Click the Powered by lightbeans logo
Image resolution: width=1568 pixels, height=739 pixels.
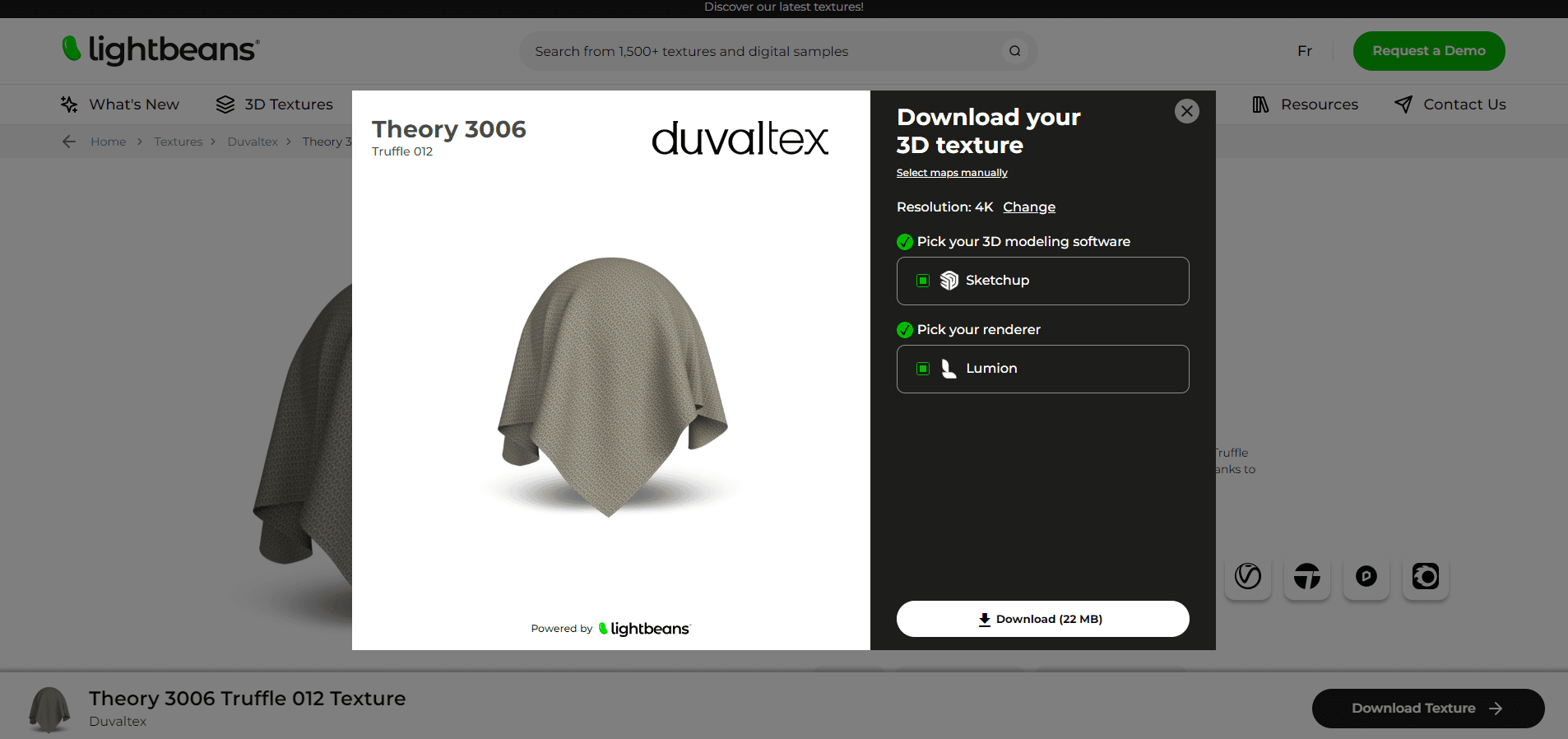click(x=644, y=629)
